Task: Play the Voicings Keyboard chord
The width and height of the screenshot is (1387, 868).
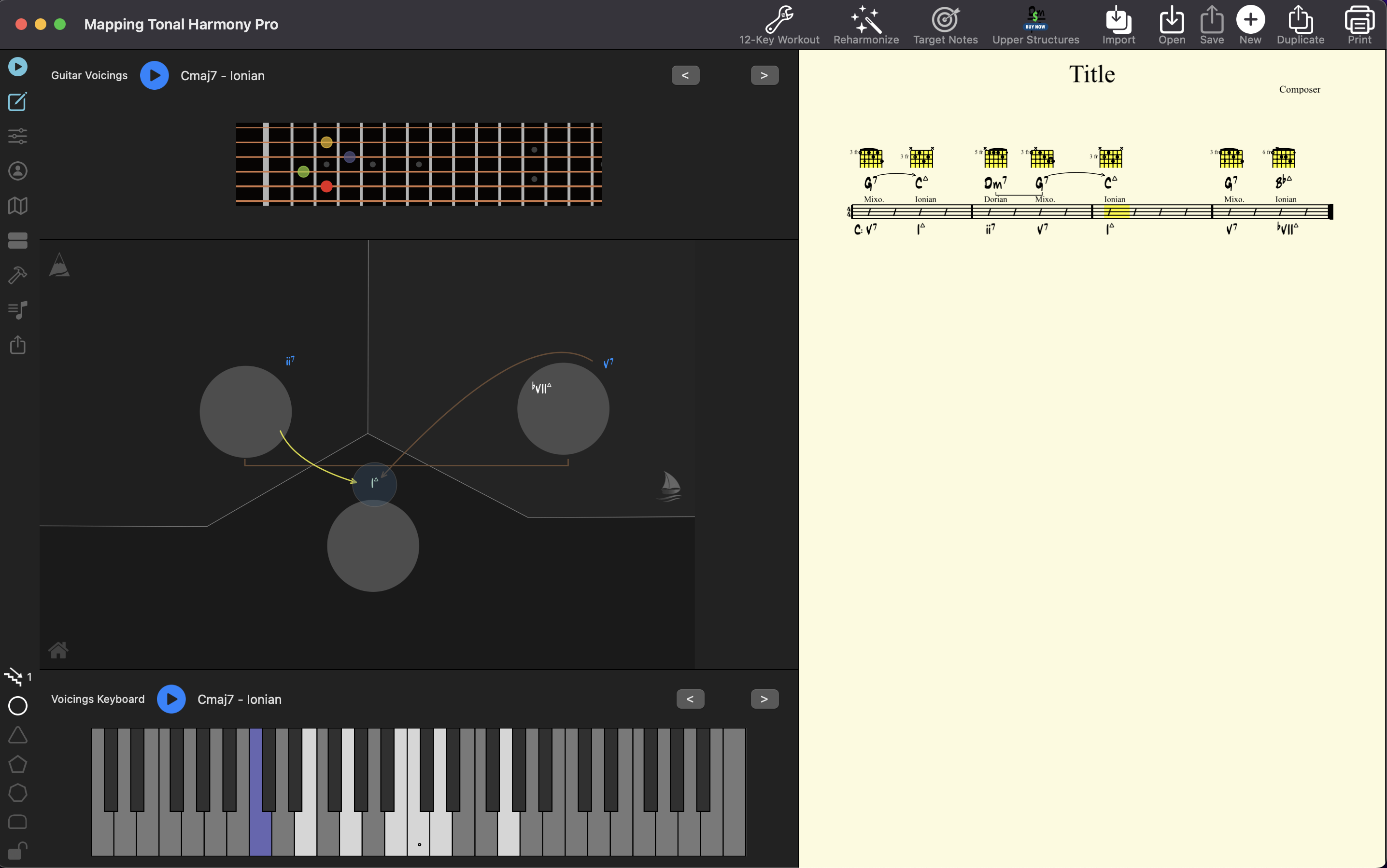Action: [171, 699]
